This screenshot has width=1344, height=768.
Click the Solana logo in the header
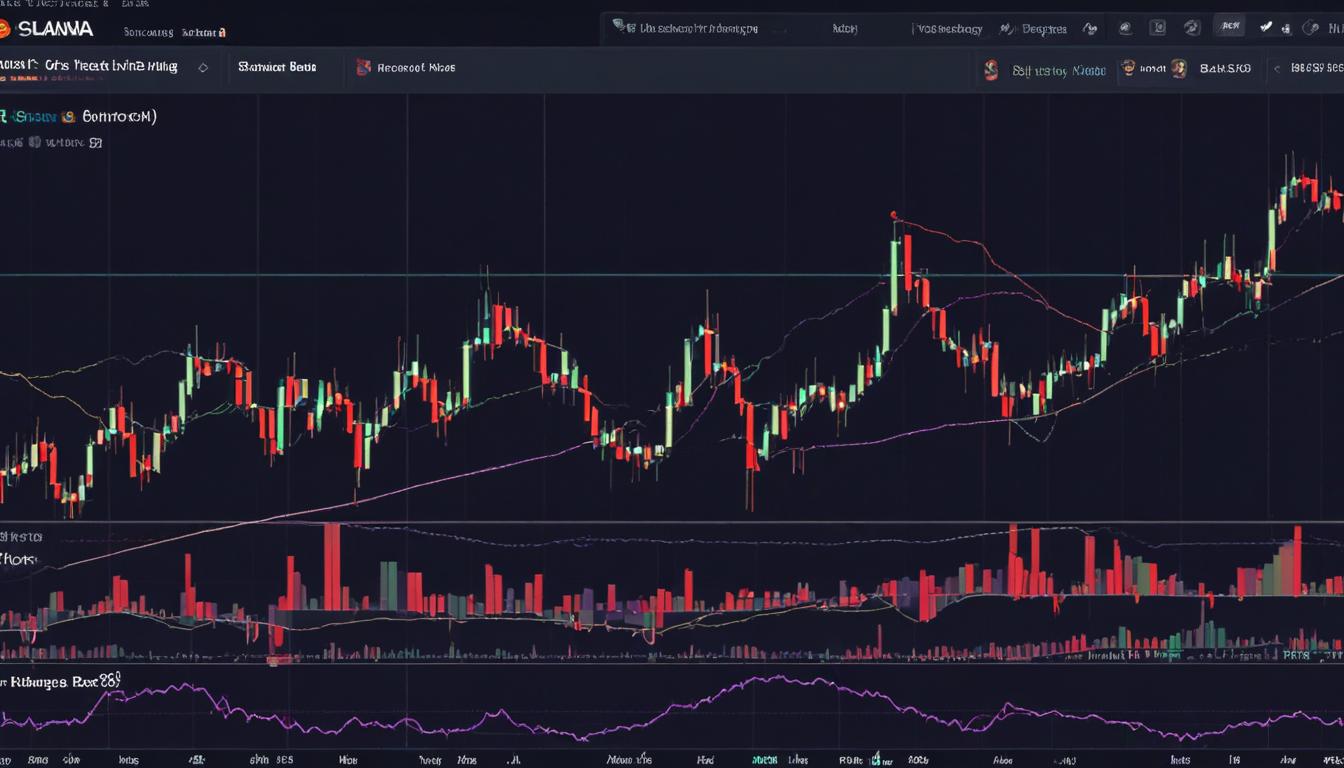click(x=10, y=28)
